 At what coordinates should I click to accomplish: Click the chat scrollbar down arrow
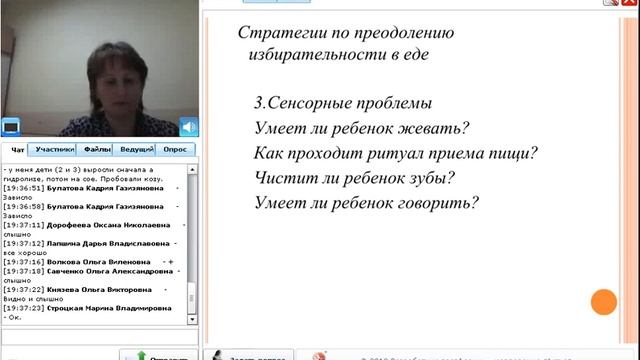pyautogui.click(x=192, y=320)
